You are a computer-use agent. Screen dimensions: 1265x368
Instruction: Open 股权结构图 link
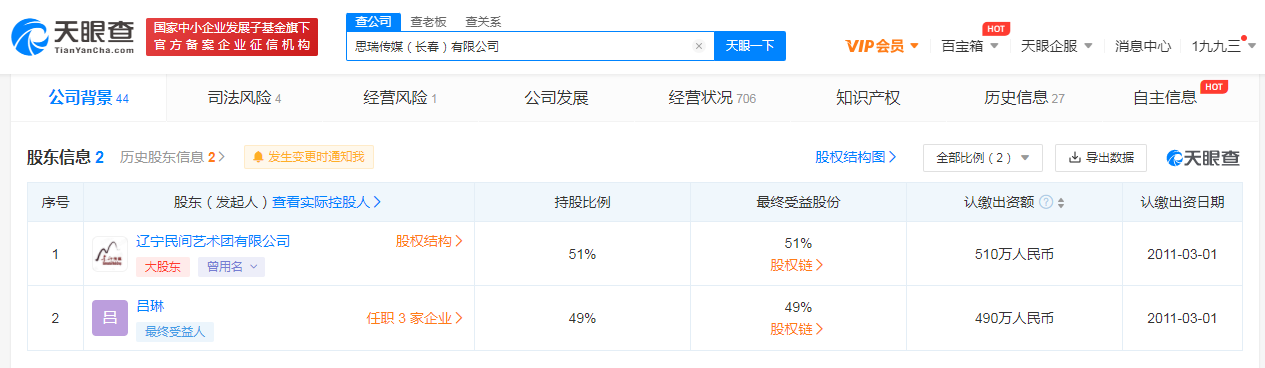pos(855,157)
